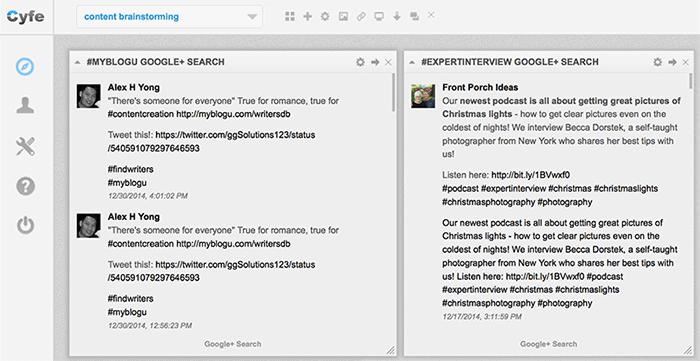Click the #EXPERTINTERVIEW GOOGLE+ SEARCH widget title
The height and width of the screenshot is (361, 700).
[x=510, y=62]
